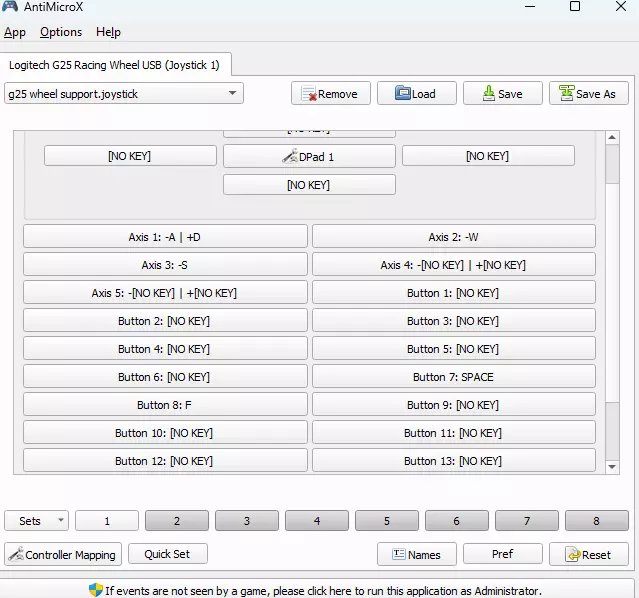Assign a key to Button 10
This screenshot has height=598, width=639.
pyautogui.click(x=165, y=432)
